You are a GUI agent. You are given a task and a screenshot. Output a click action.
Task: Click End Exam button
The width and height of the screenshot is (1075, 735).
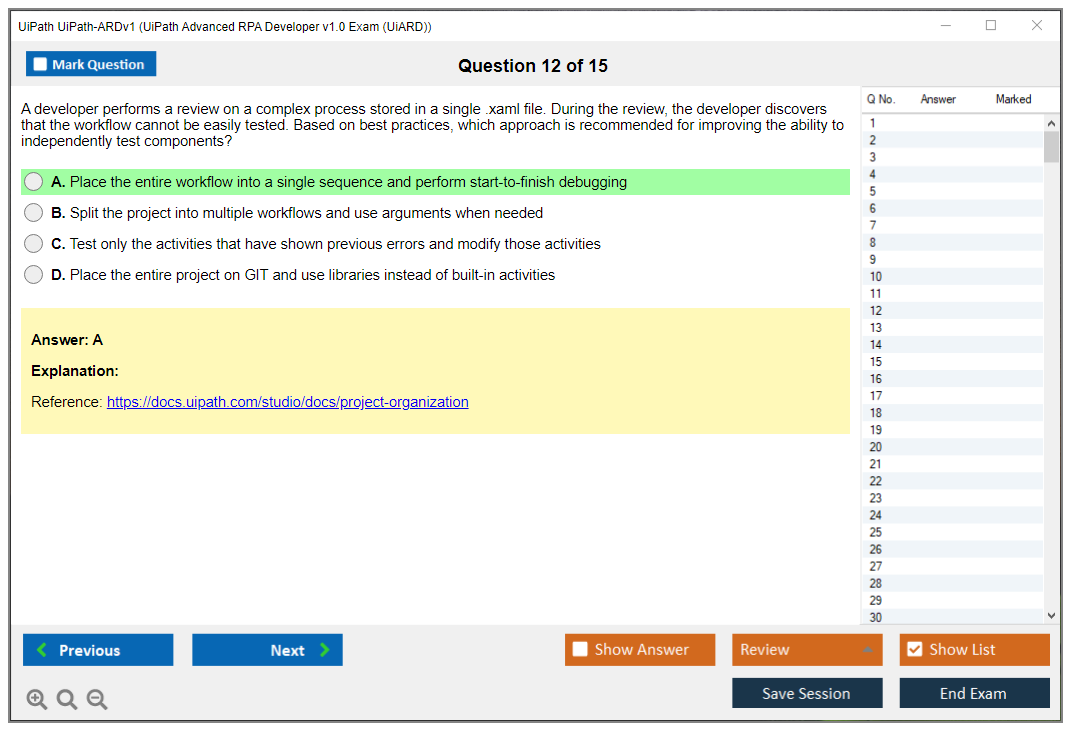(x=974, y=693)
